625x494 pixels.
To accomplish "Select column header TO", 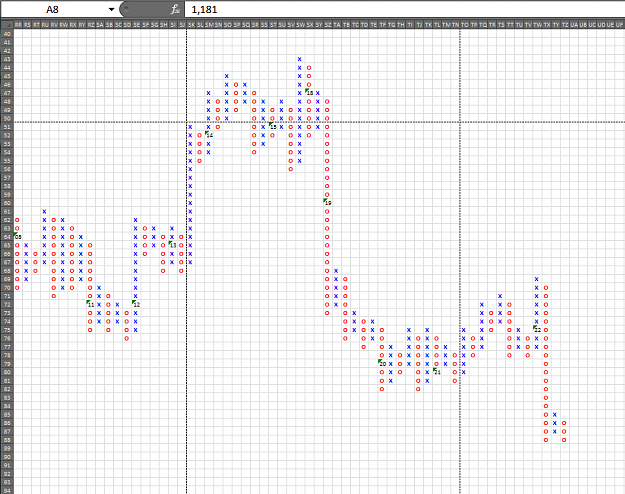I will (x=464, y=25).
